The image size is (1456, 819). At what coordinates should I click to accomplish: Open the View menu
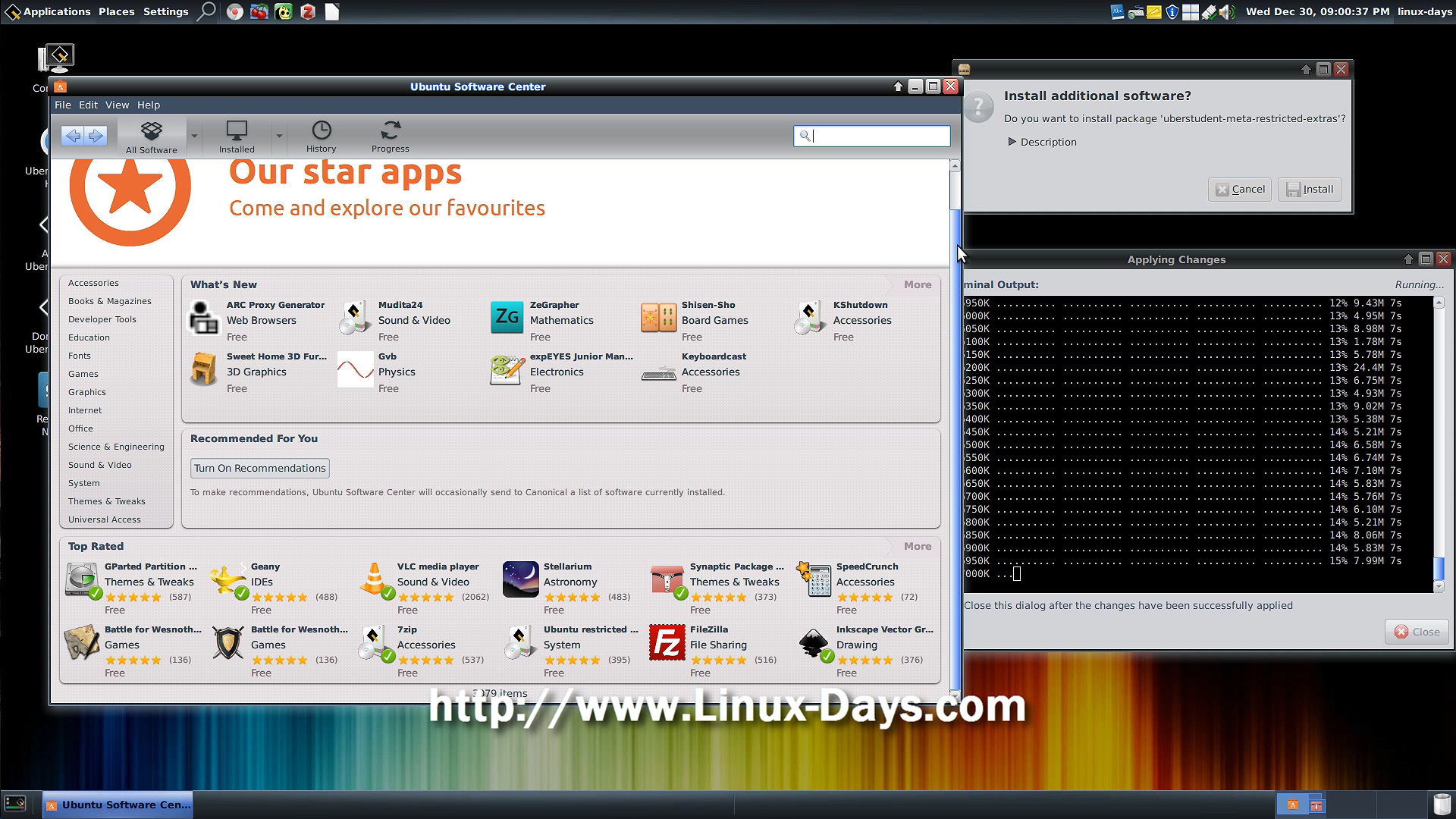point(117,105)
